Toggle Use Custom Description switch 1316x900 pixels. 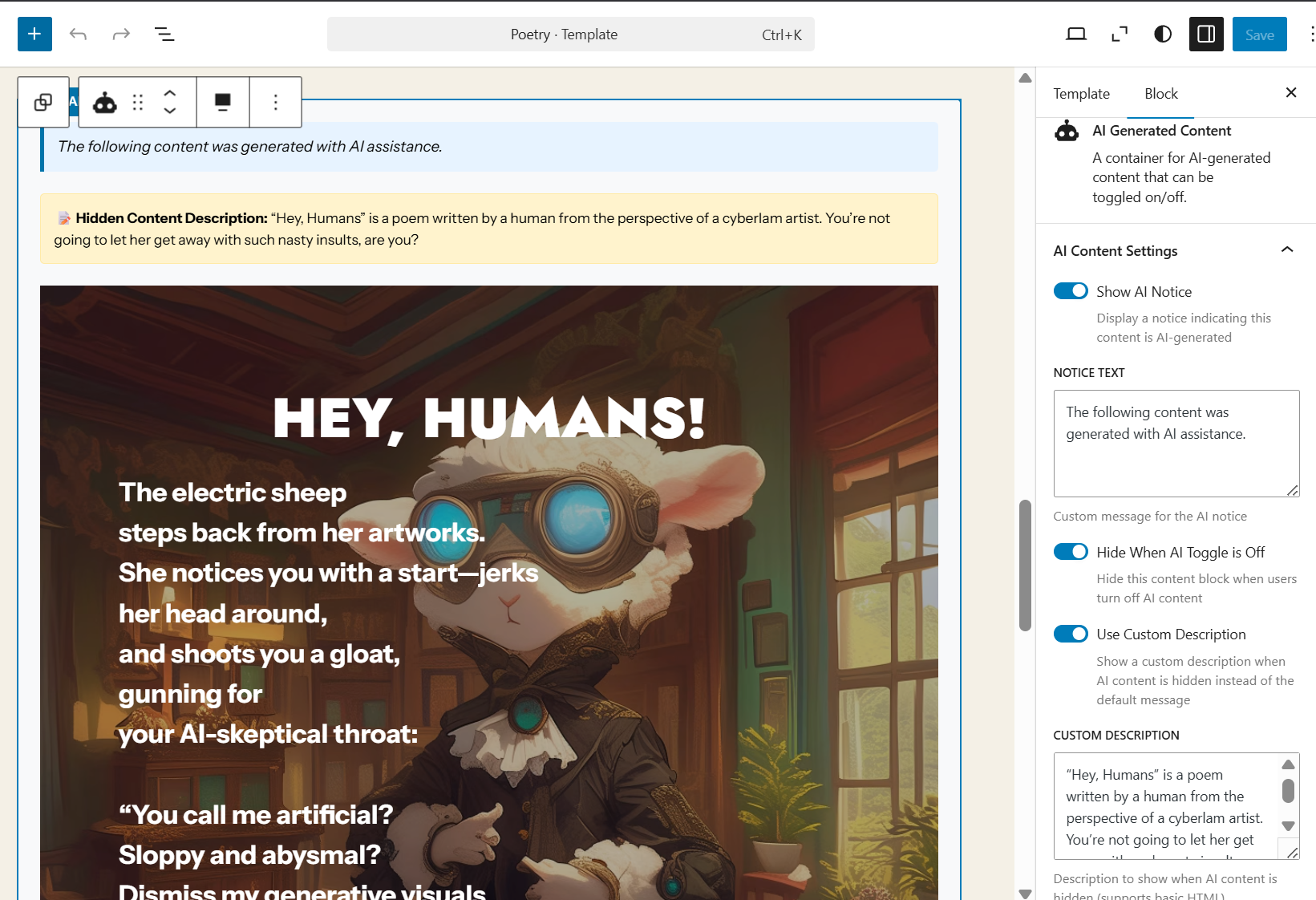(x=1071, y=634)
